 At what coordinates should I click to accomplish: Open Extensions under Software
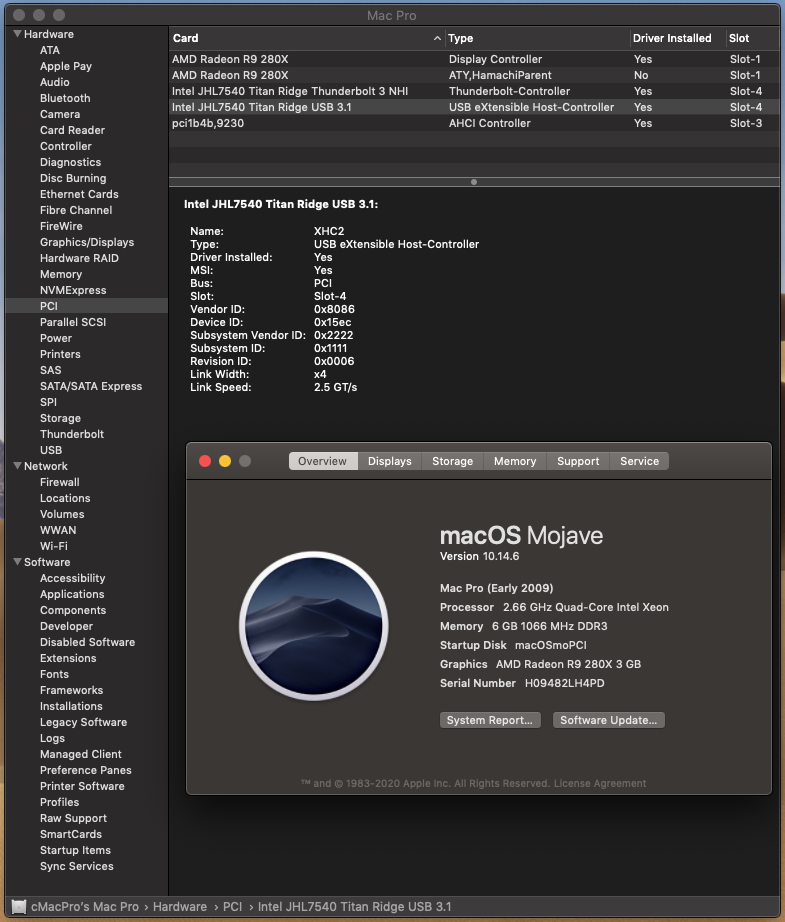tap(68, 658)
